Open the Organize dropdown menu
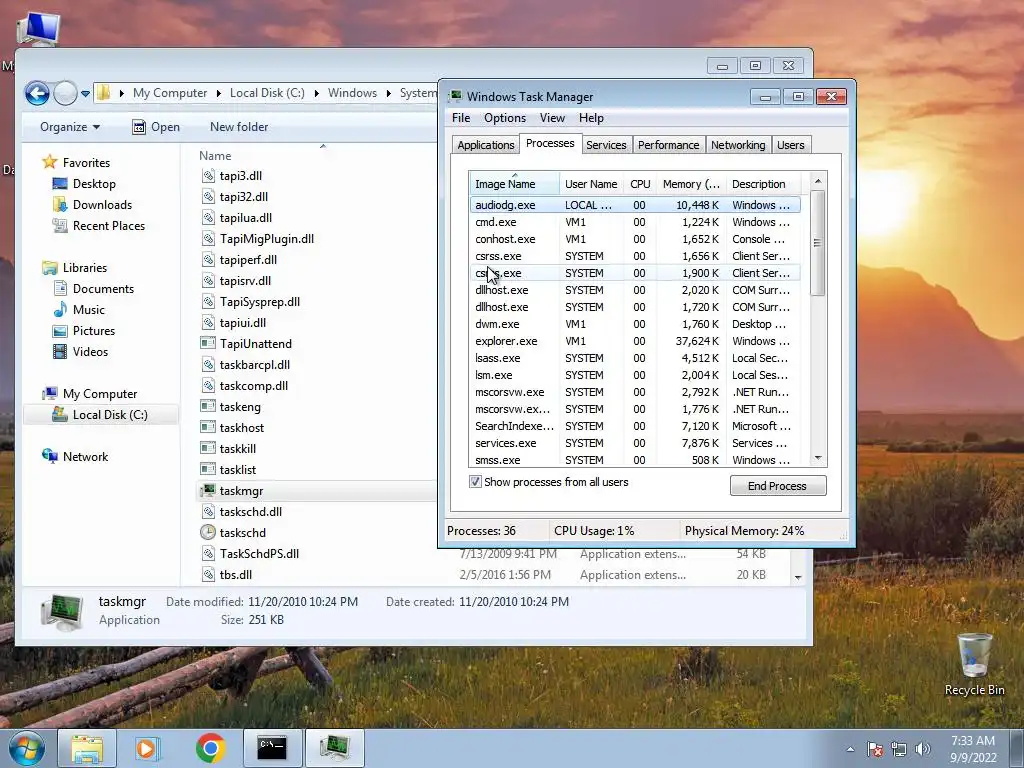1024x768 pixels. pos(69,127)
